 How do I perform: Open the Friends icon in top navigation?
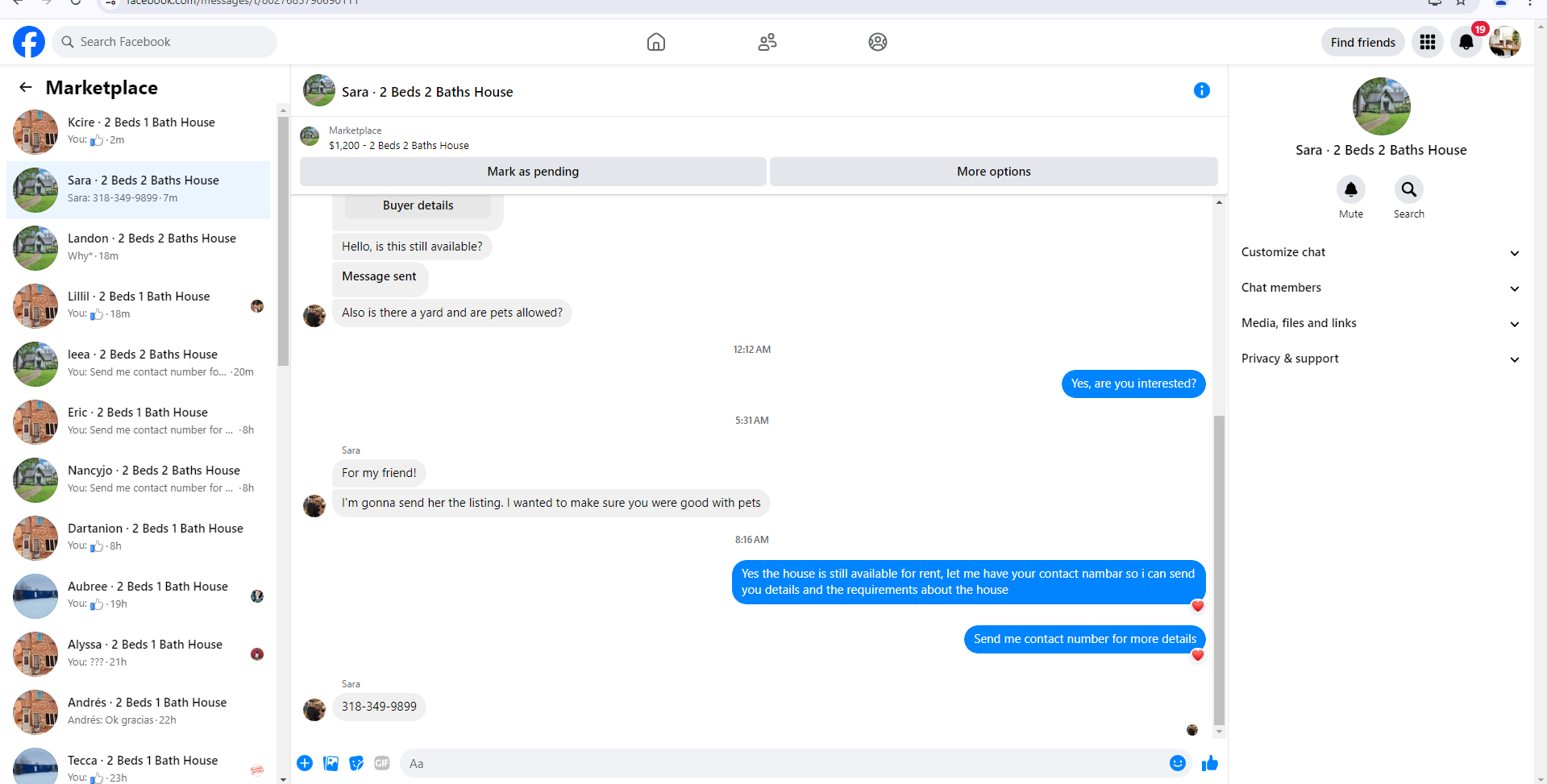pyautogui.click(x=767, y=42)
